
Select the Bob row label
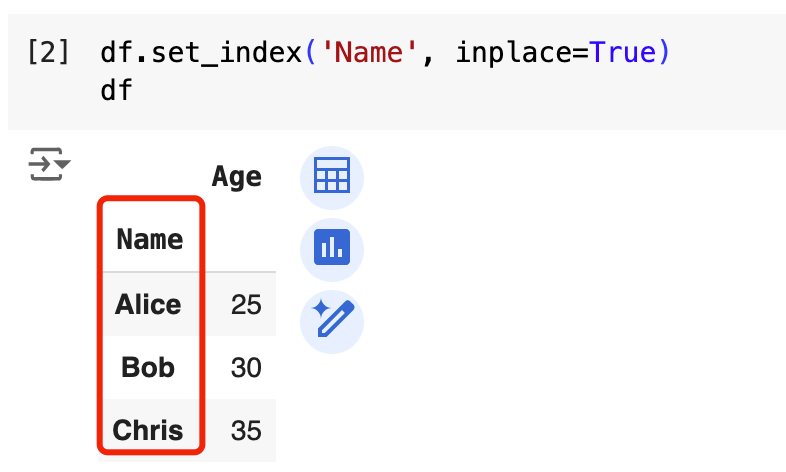tap(148, 368)
